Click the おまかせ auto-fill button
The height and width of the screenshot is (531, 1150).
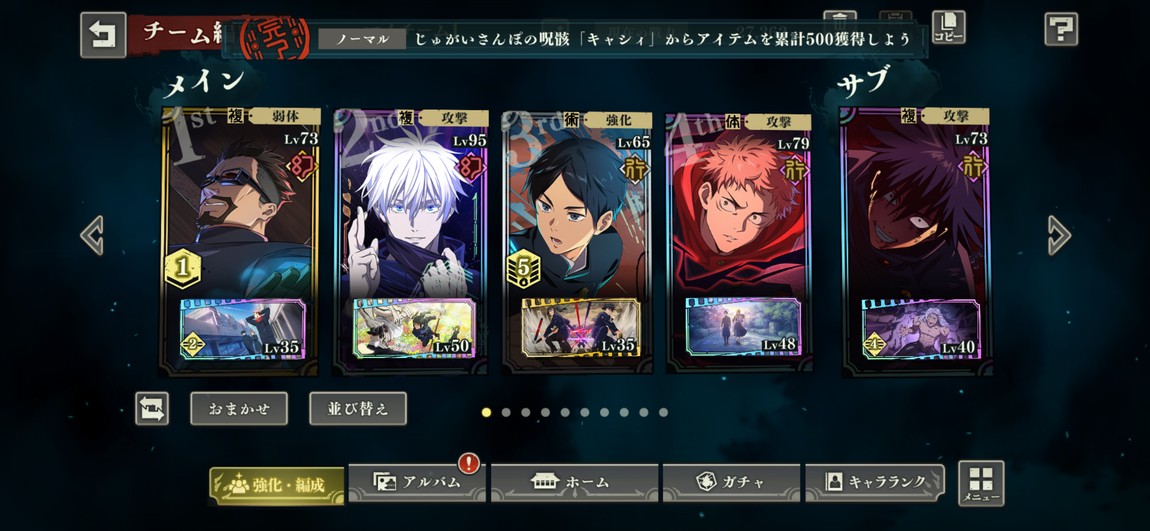(239, 409)
